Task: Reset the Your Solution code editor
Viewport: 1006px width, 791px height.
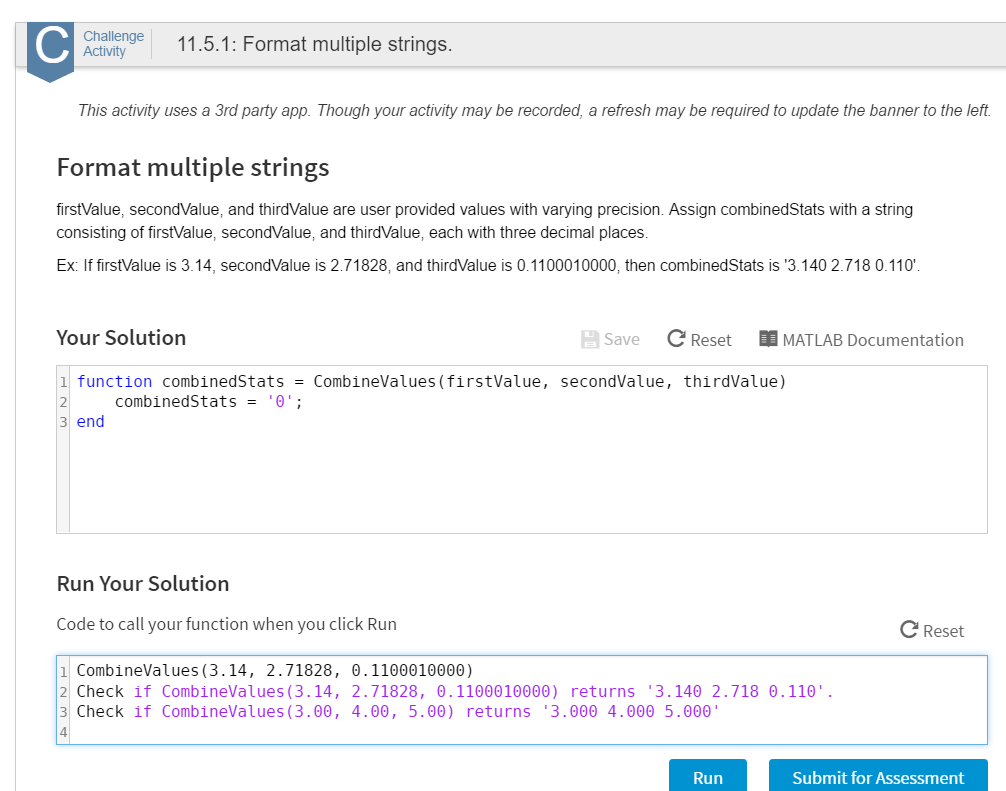Action: click(699, 340)
